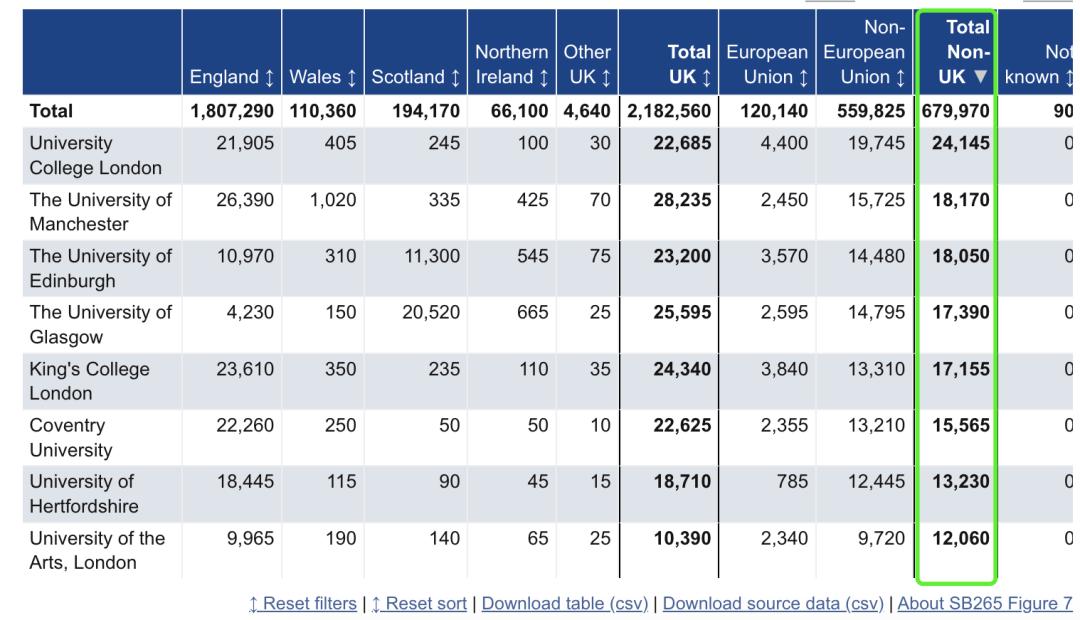Viewport: 1080px width, 620px height.
Task: Download source data csv file
Action: pyautogui.click(x=775, y=603)
